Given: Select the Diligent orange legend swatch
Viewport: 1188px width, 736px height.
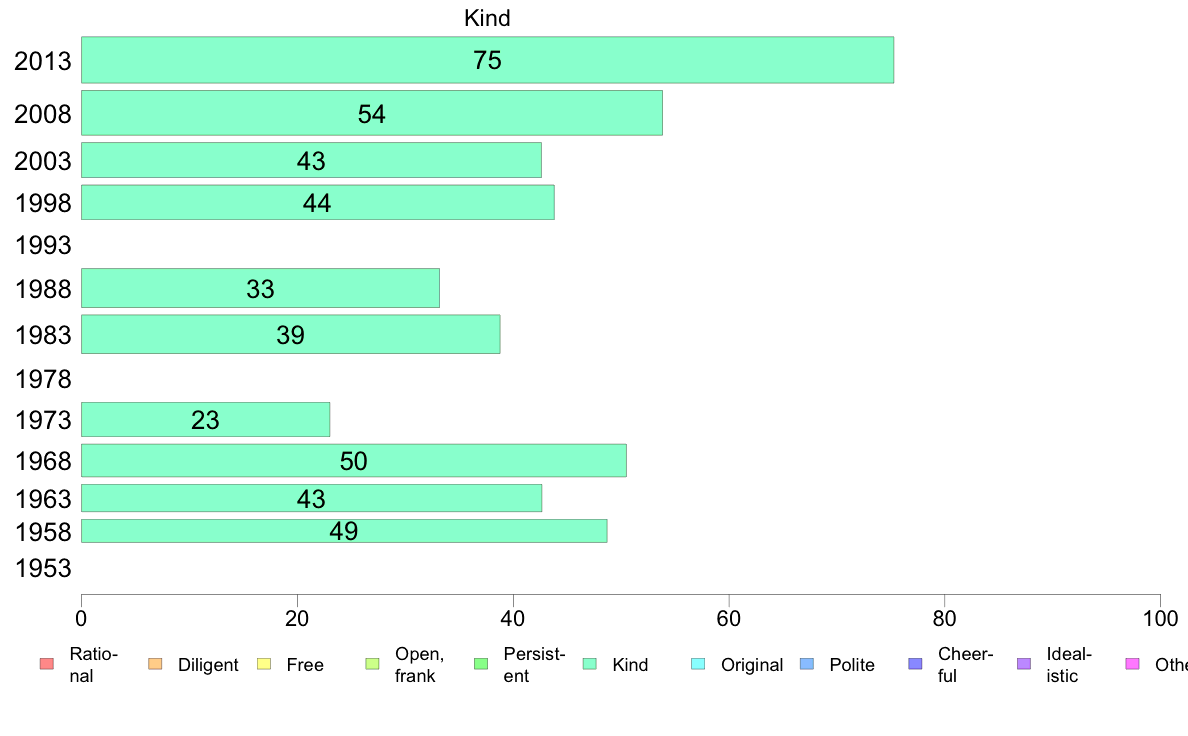Looking at the screenshot, I should point(155,664).
